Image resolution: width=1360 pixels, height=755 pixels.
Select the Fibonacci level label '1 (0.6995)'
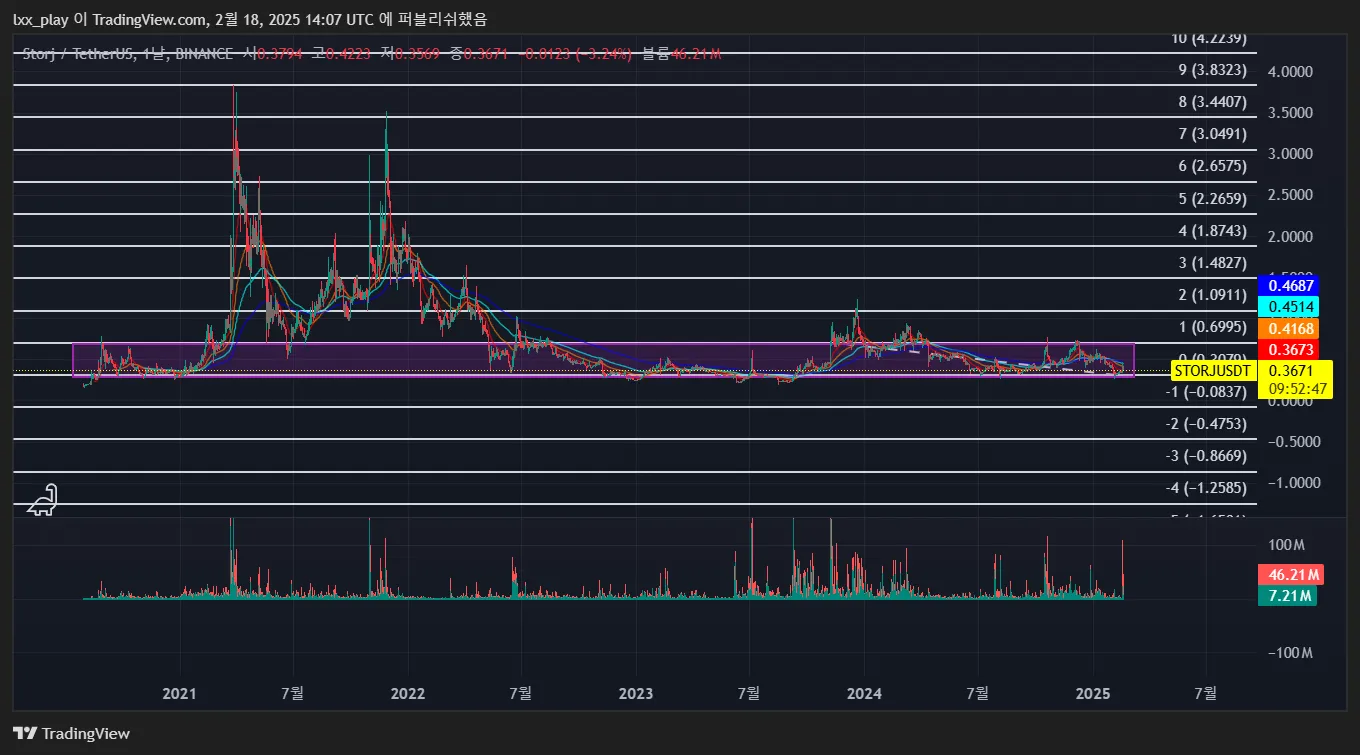pos(1213,327)
